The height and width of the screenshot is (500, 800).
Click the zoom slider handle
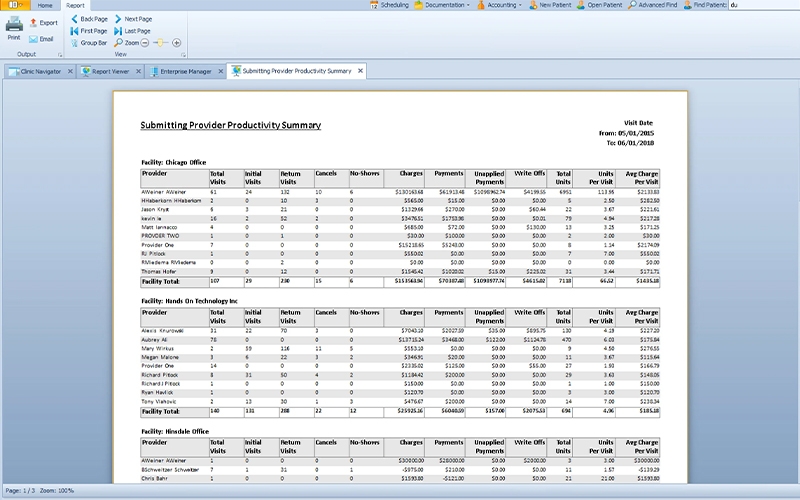pos(161,44)
